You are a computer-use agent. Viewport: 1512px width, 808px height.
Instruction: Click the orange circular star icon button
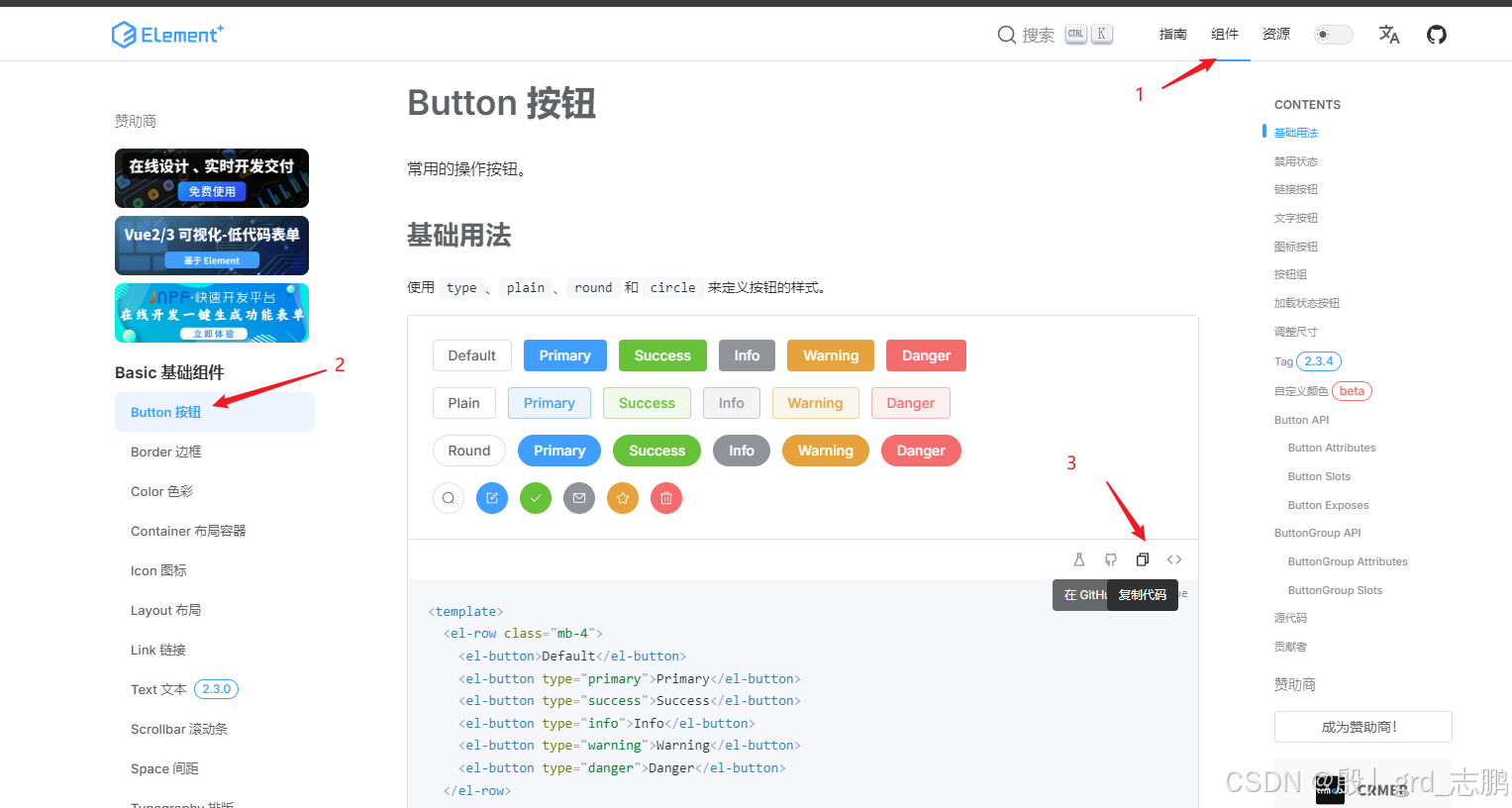623,498
